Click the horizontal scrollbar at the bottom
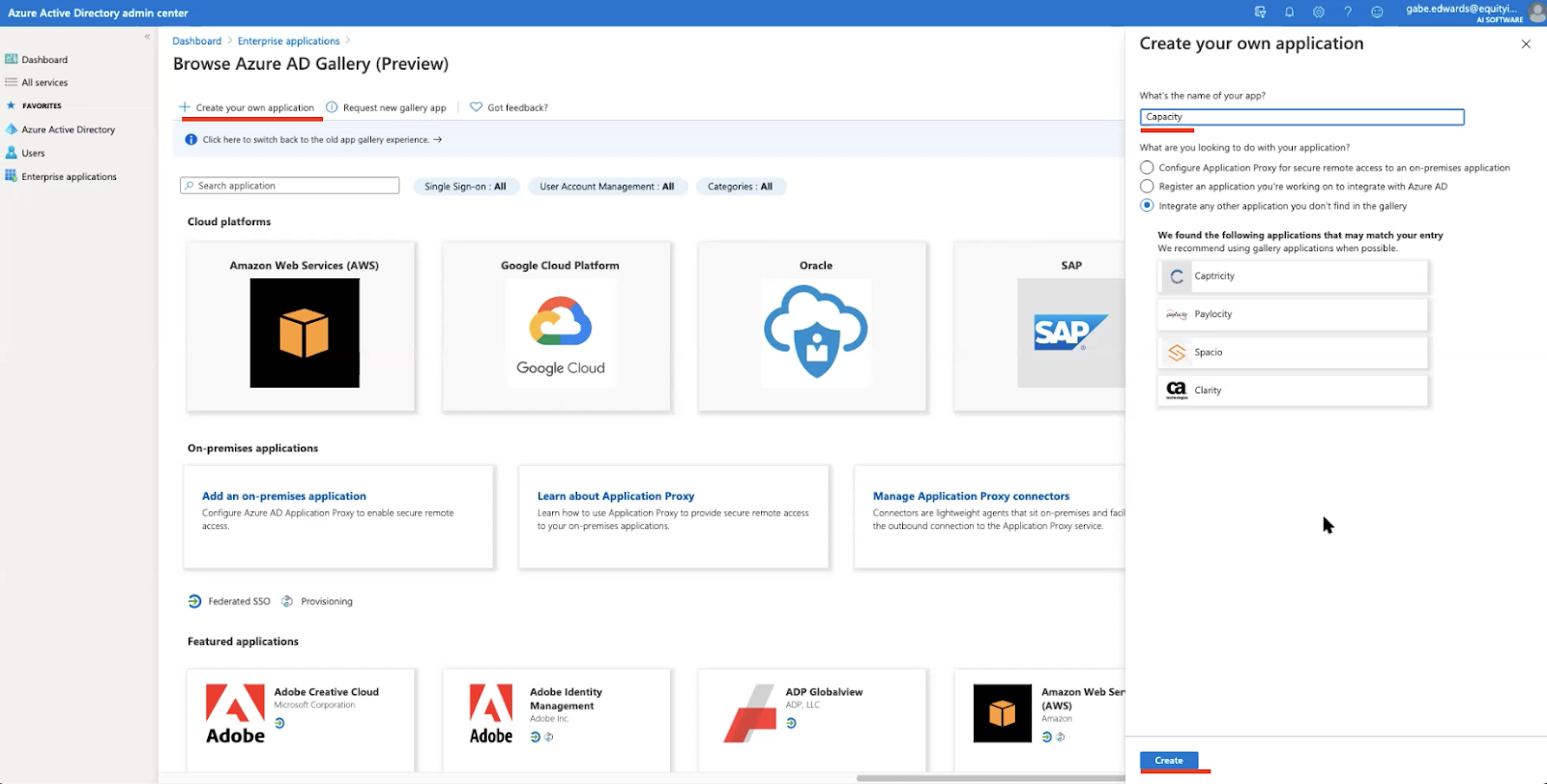 tap(990, 778)
